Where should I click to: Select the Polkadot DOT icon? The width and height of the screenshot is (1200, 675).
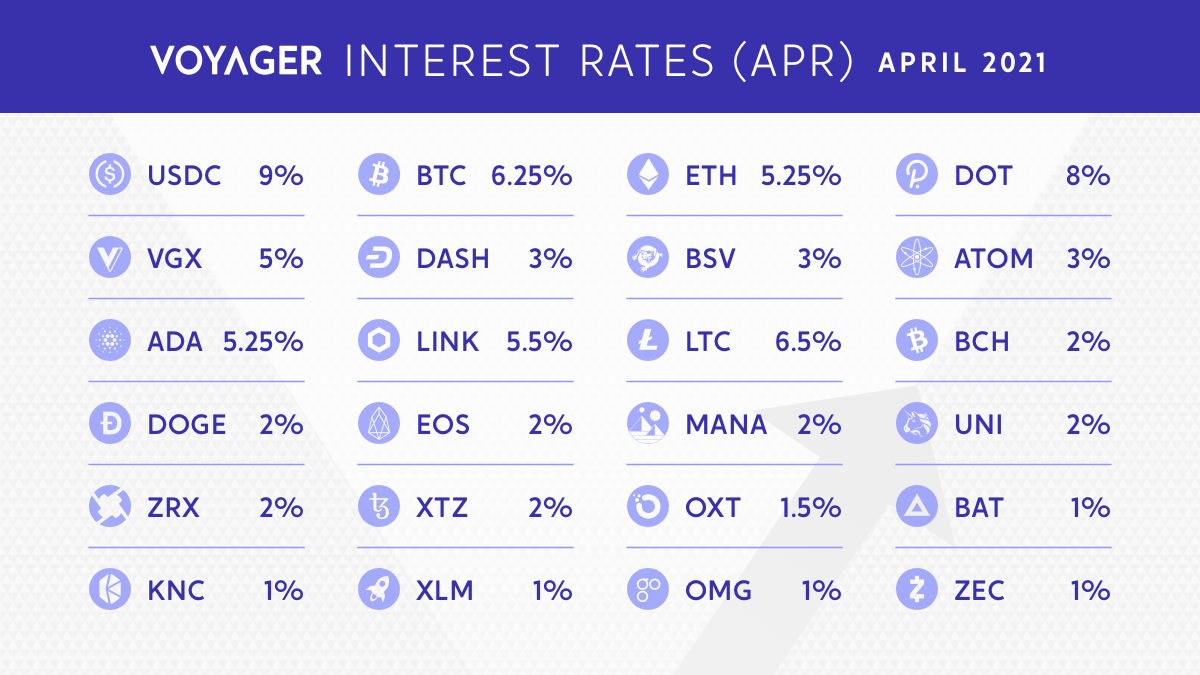pos(914,176)
